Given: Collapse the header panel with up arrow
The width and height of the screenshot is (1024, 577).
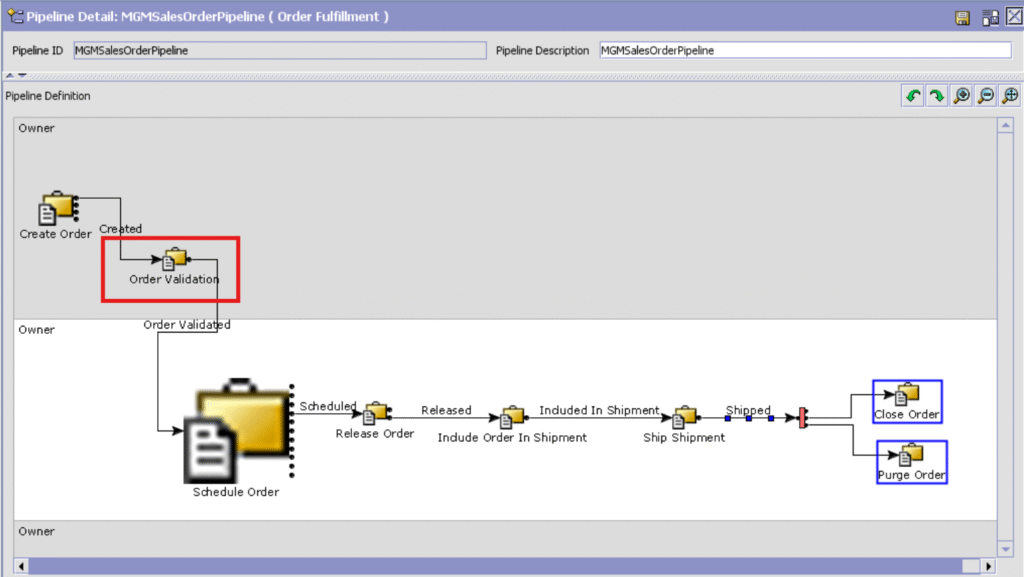Looking at the screenshot, I should coord(9,74).
